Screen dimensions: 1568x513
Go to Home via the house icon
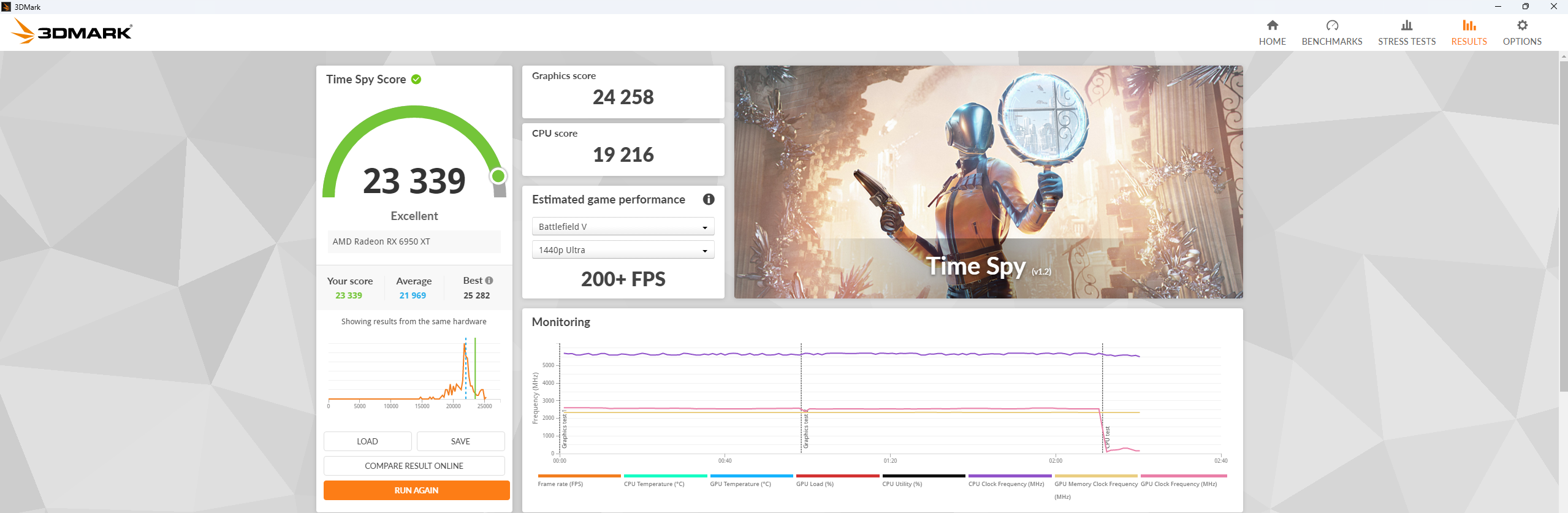[x=1272, y=25]
